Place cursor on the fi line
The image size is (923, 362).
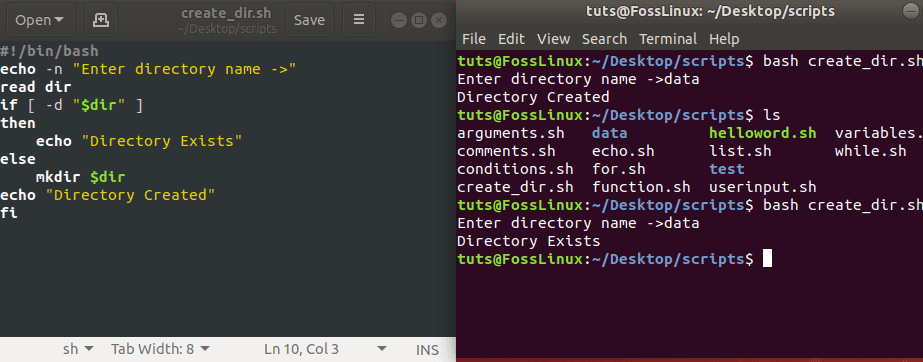click(x=9, y=213)
